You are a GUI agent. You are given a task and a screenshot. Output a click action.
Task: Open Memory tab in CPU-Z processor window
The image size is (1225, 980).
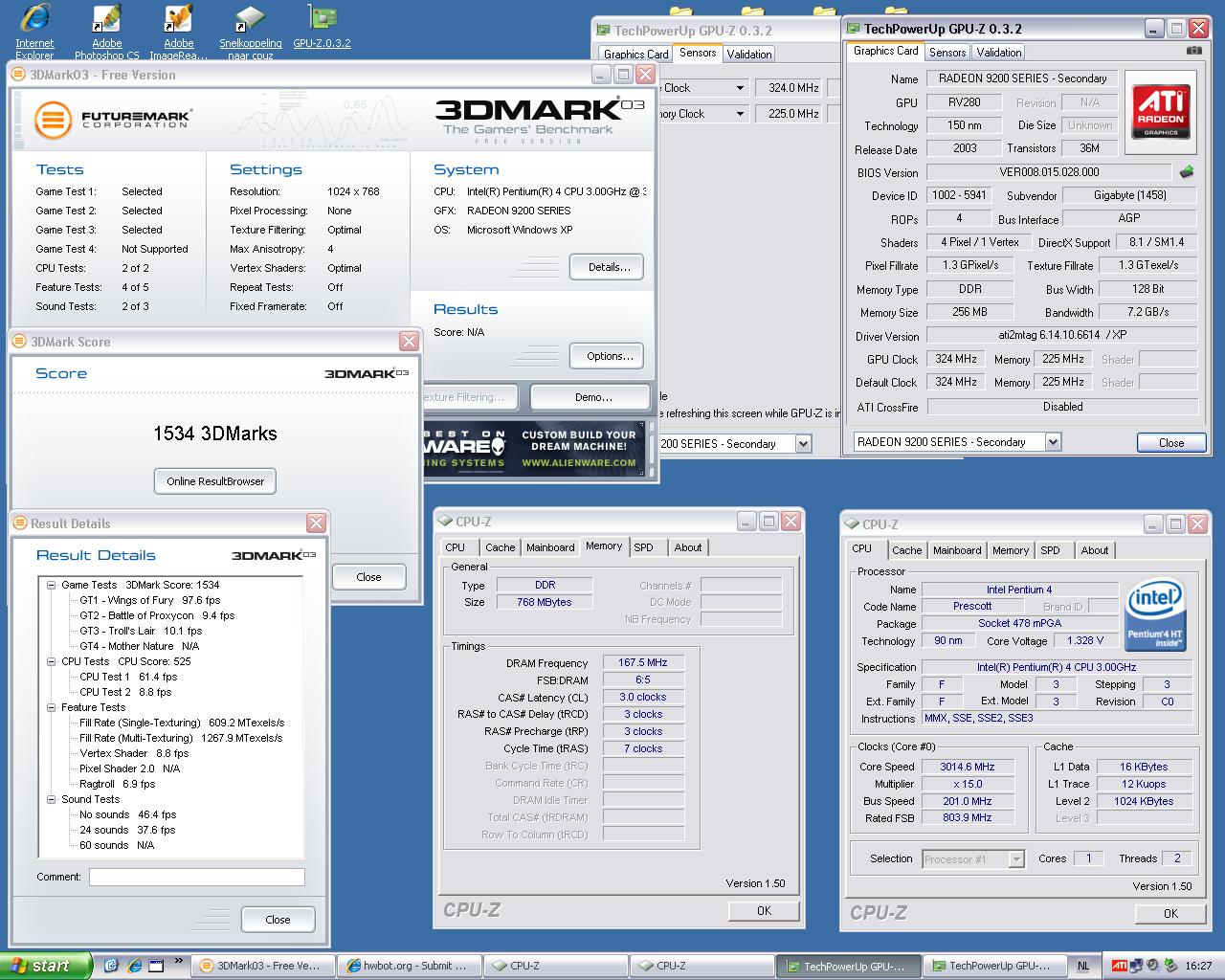[1010, 550]
